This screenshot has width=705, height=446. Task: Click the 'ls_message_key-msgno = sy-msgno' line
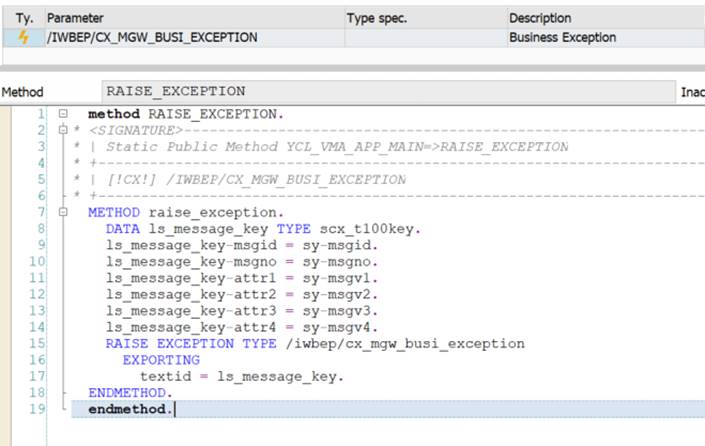coord(242,262)
